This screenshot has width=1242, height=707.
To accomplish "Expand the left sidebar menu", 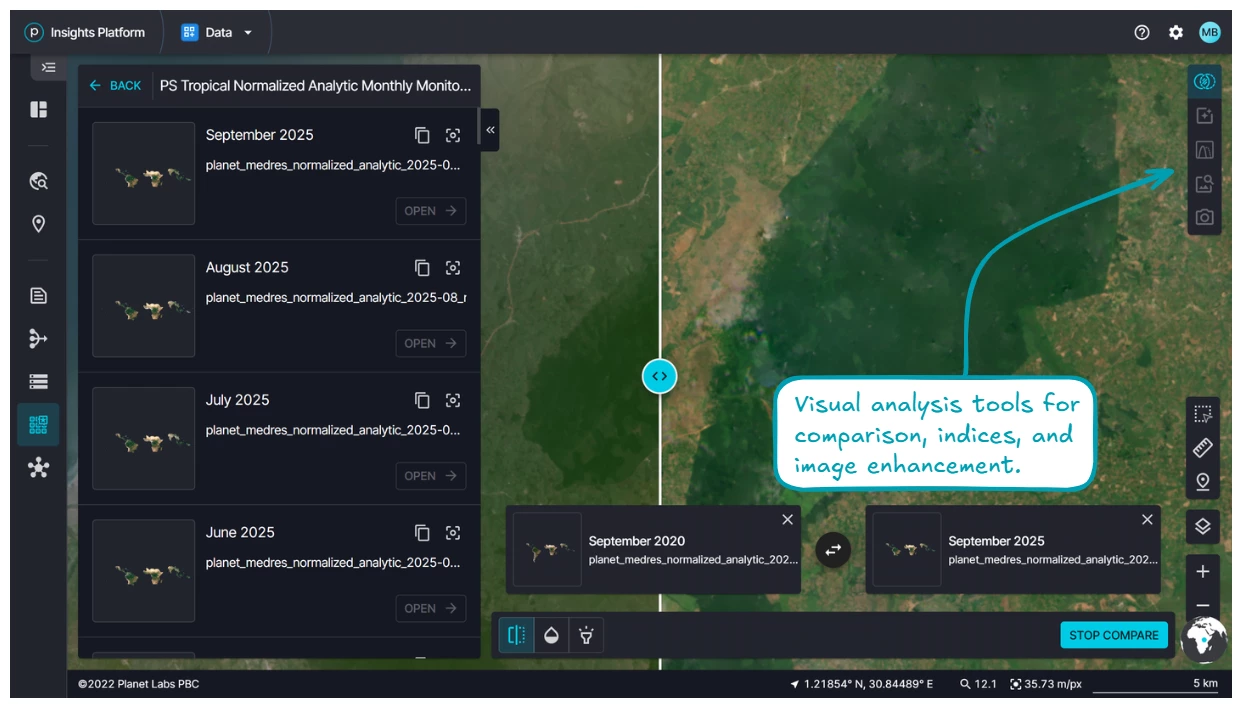I will tap(48, 67).
